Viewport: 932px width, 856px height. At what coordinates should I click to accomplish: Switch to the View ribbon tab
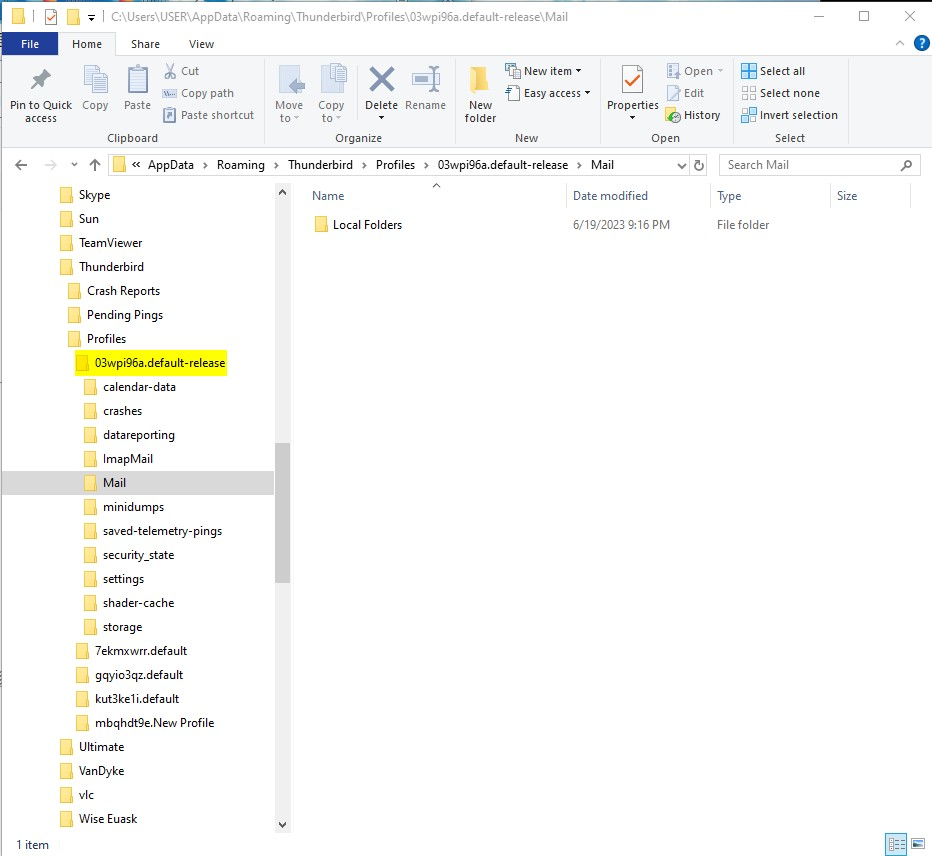[x=201, y=44]
